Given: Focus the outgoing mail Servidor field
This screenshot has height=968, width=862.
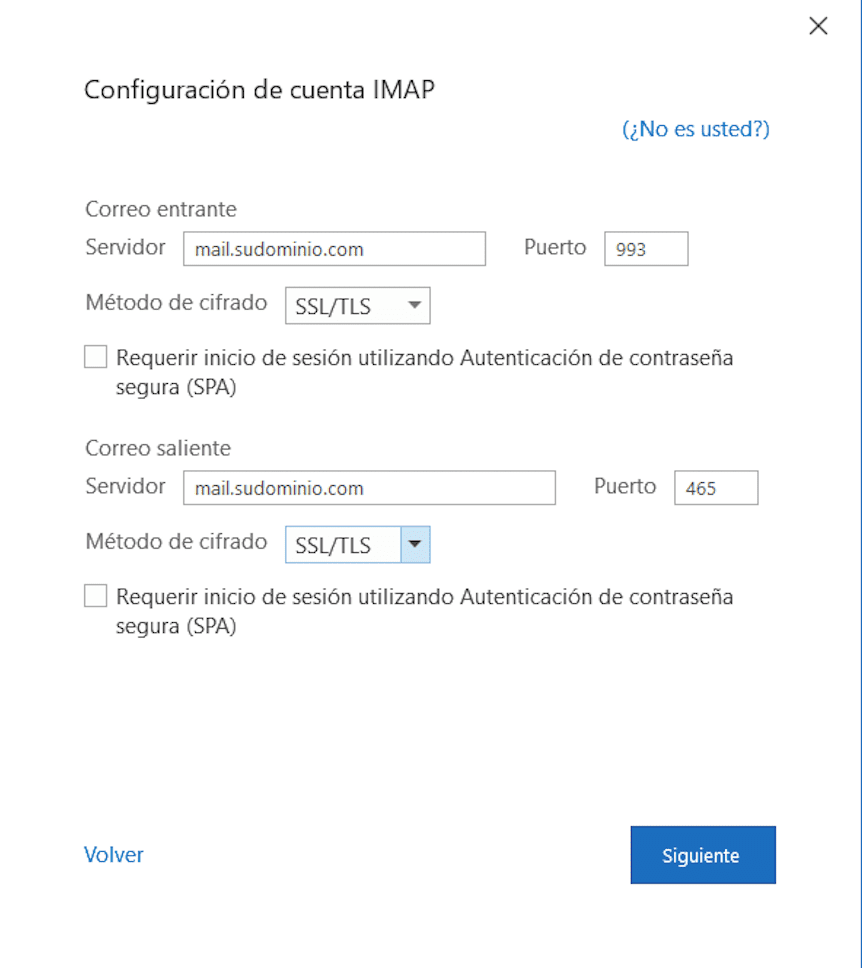Looking at the screenshot, I should [369, 488].
